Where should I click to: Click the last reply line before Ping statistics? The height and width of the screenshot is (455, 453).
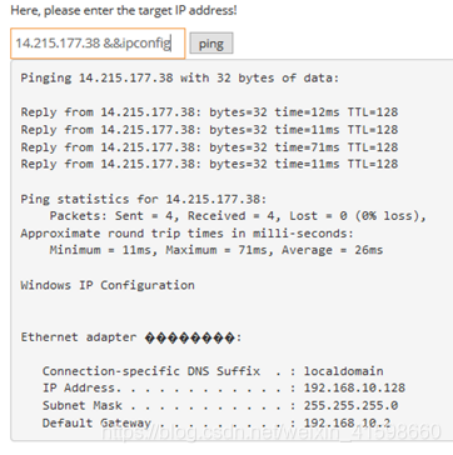(x=209, y=164)
